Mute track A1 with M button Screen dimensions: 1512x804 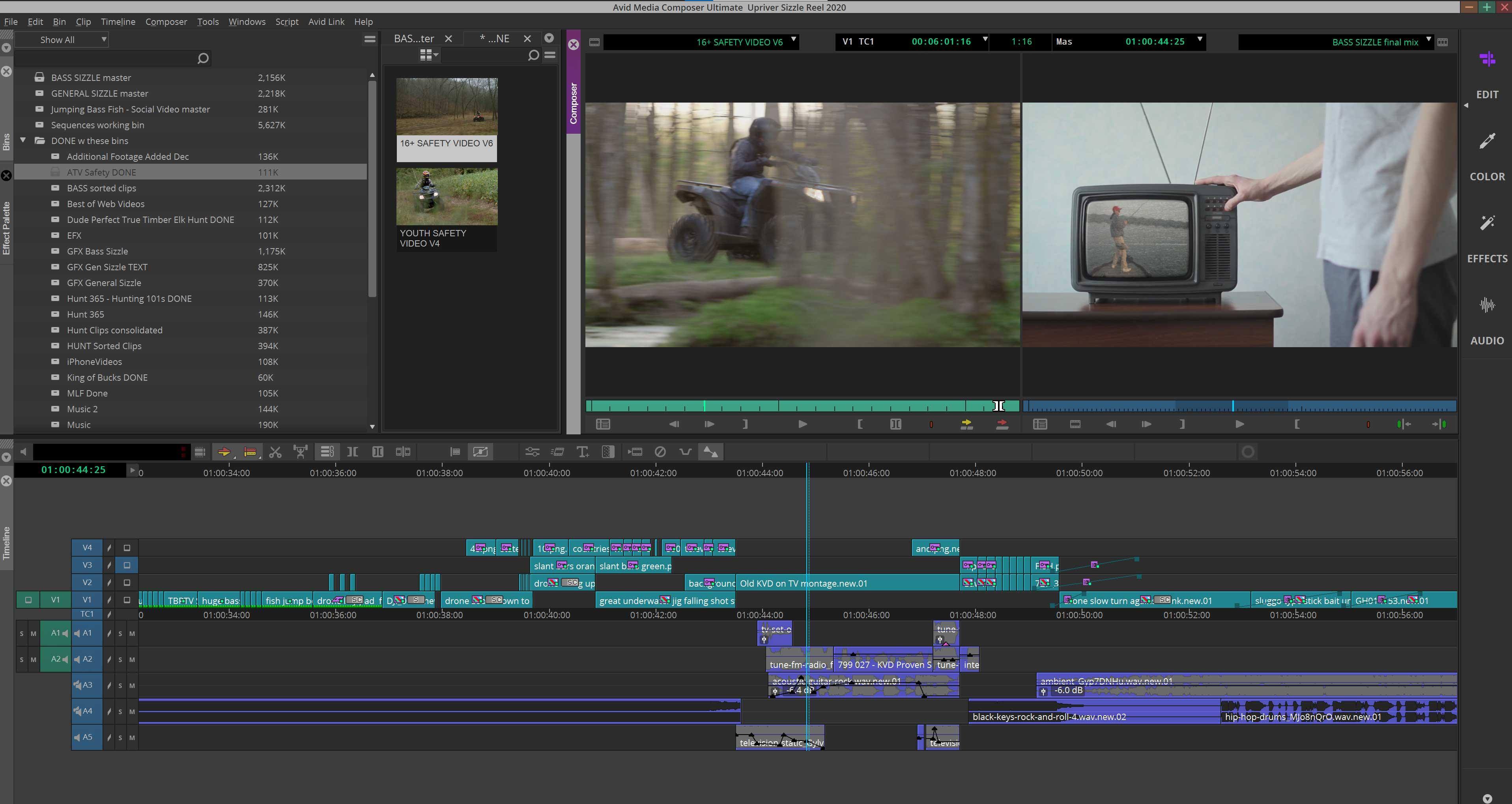132,634
